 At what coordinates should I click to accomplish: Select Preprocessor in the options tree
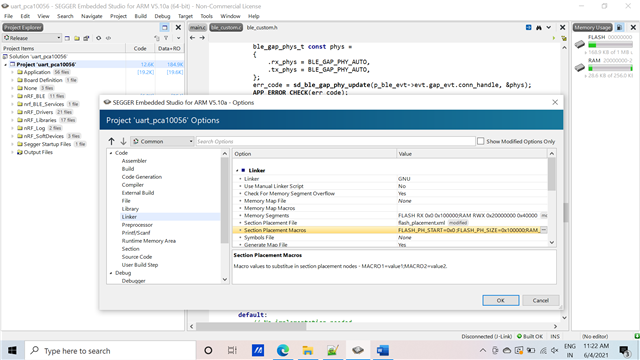(x=137, y=225)
